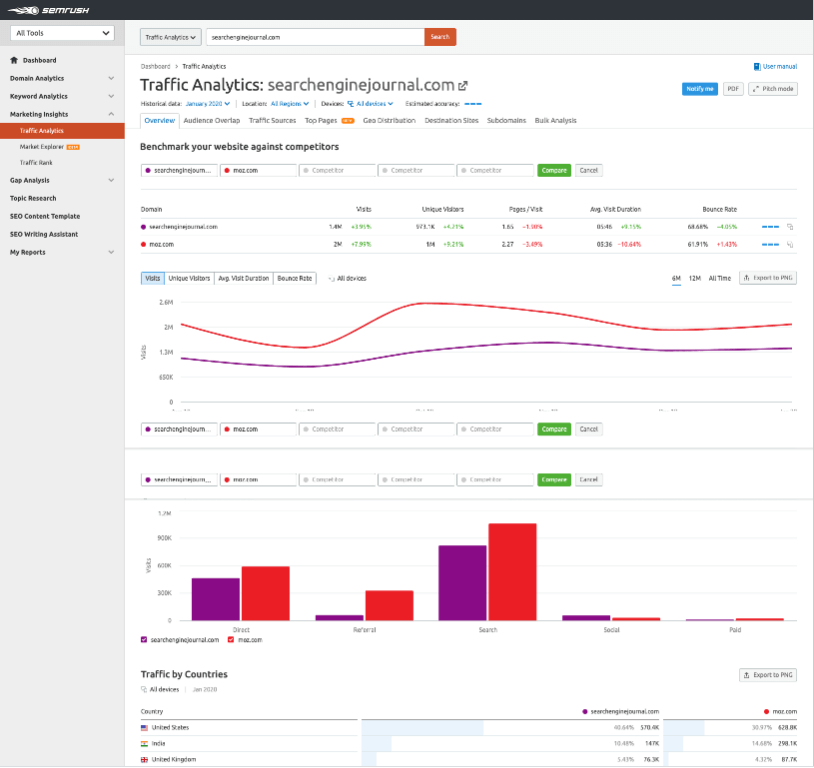Image resolution: width=814 pixels, height=768 pixels.
Task: Open the Bulk Analysis tab
Action: 555,121
